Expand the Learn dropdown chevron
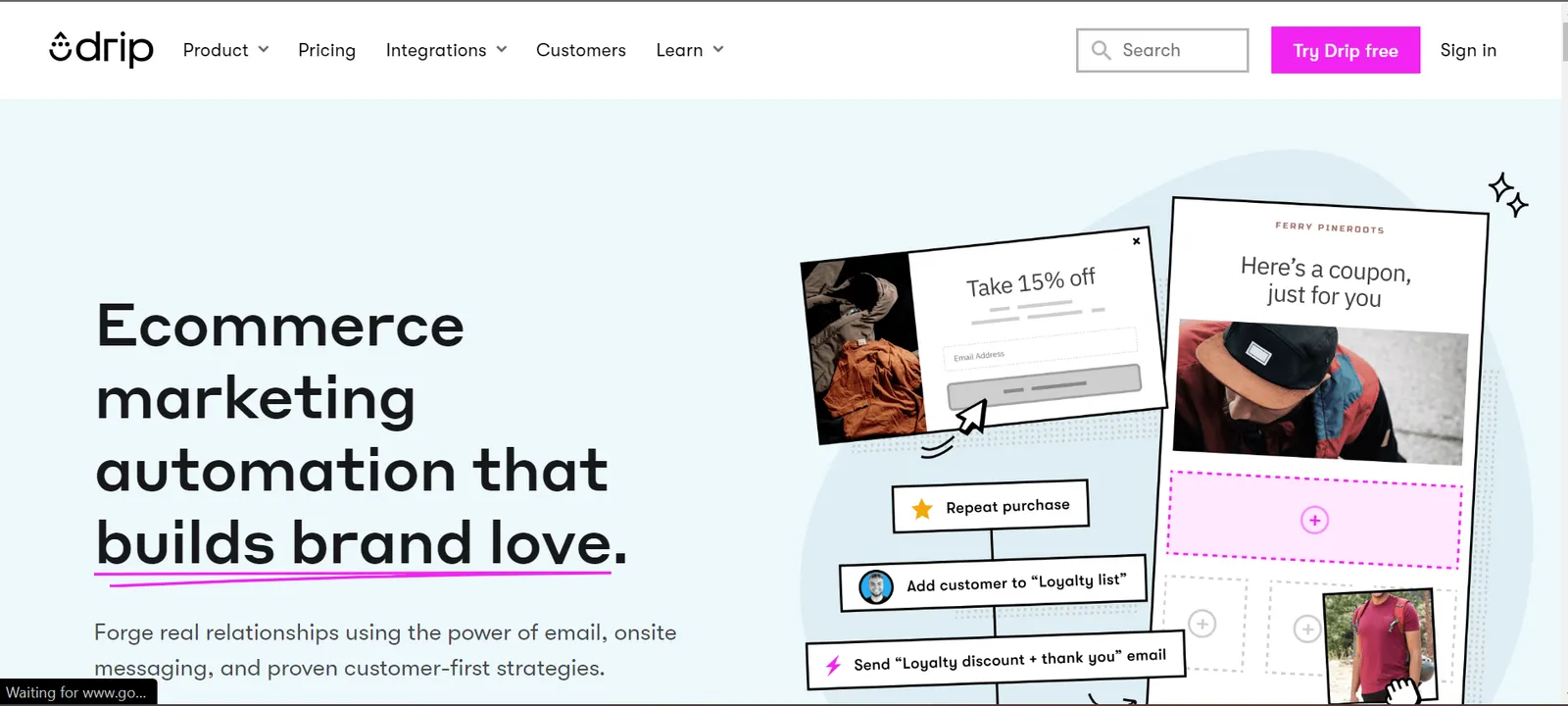 pos(718,49)
